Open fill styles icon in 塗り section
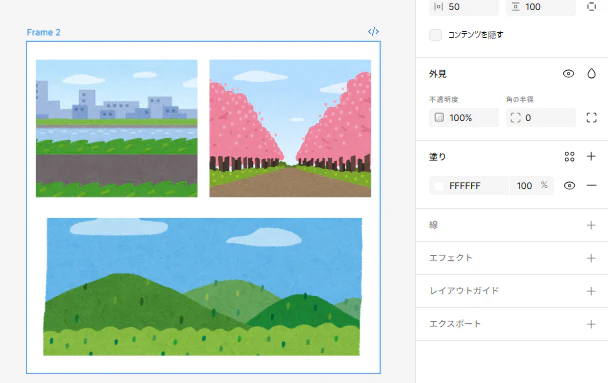The height and width of the screenshot is (383, 608). click(x=569, y=157)
